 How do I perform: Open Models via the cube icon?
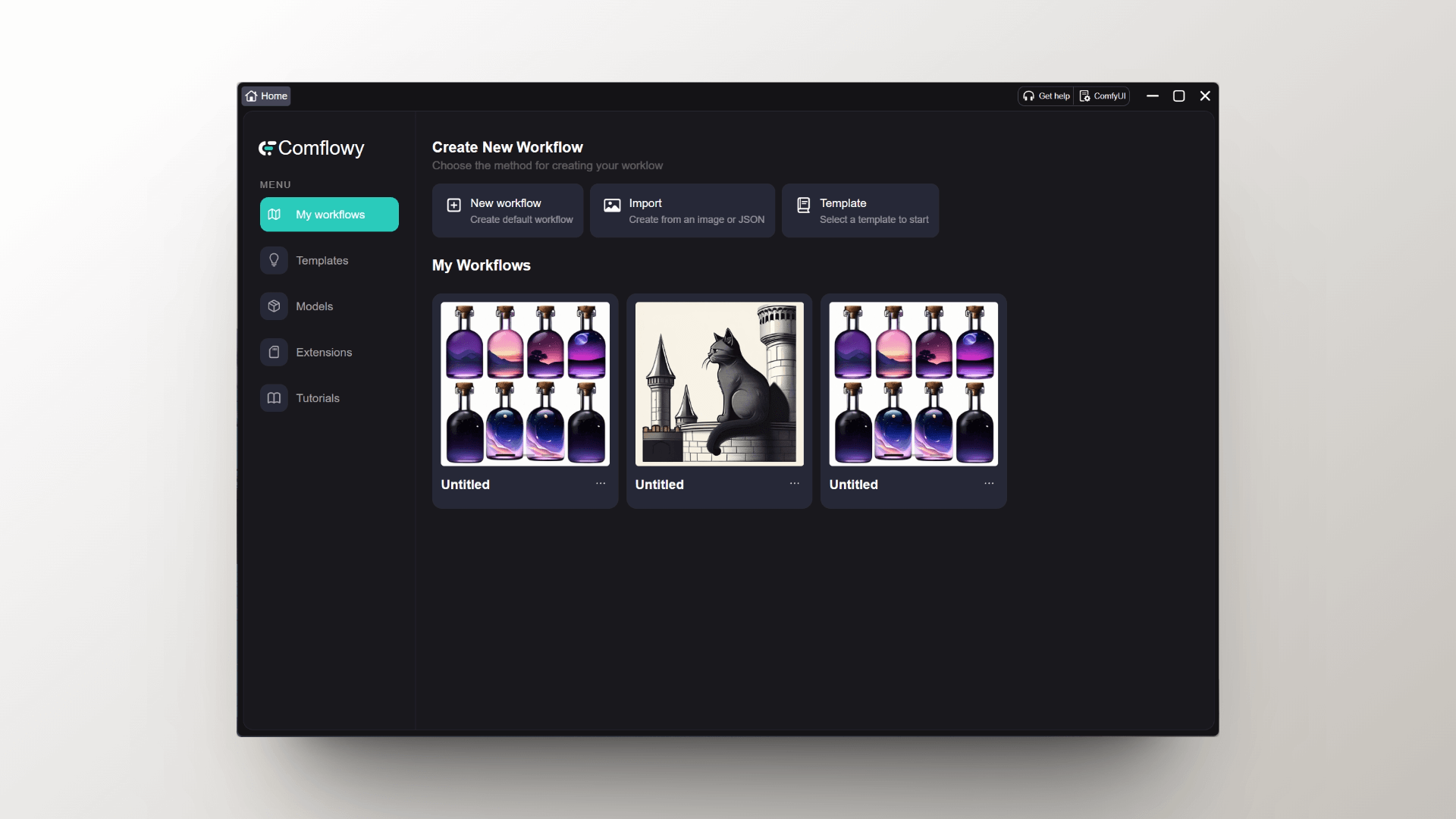pyautogui.click(x=274, y=306)
